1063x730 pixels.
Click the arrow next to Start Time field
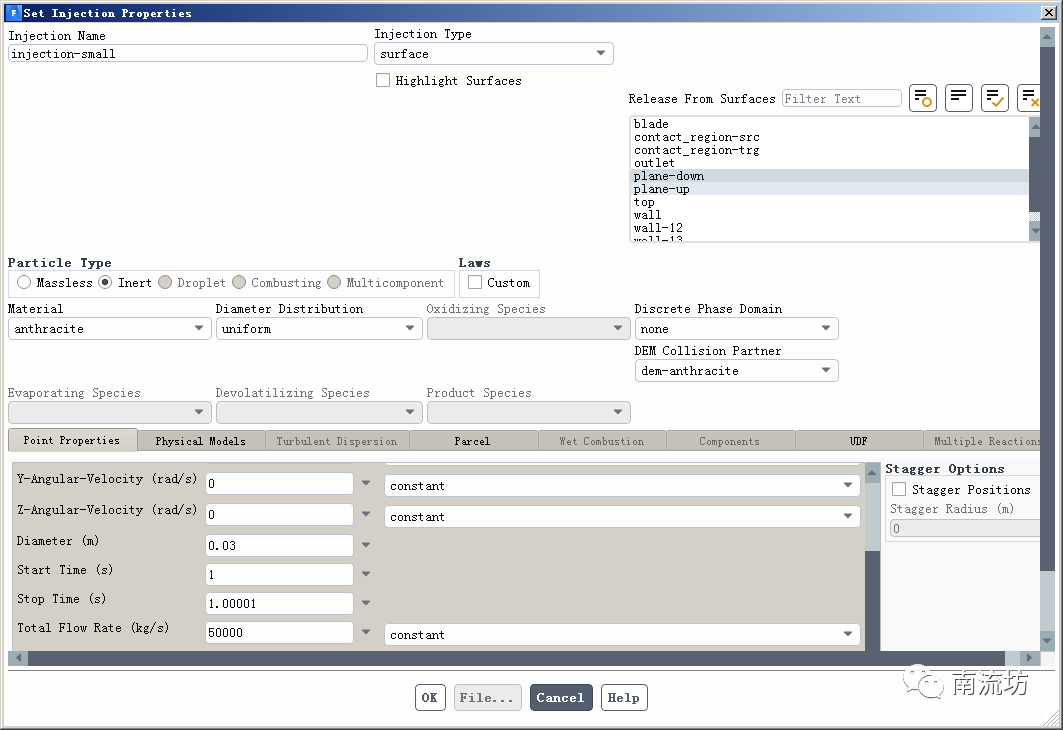366,575
